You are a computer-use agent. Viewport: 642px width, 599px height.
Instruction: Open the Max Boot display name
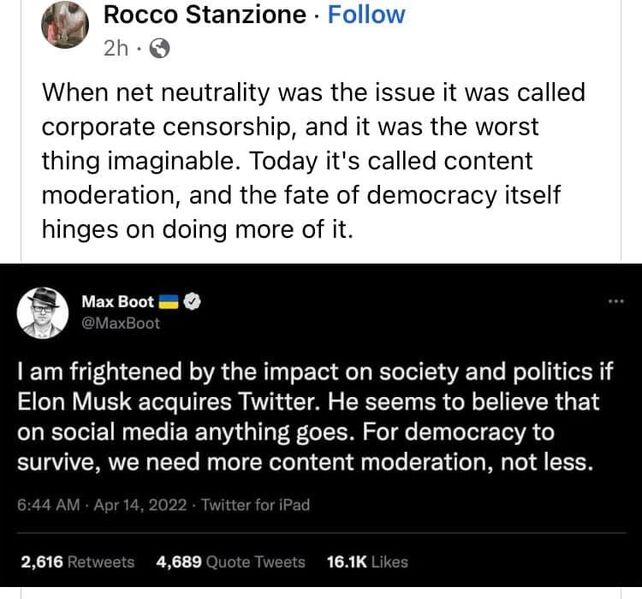click(116, 301)
